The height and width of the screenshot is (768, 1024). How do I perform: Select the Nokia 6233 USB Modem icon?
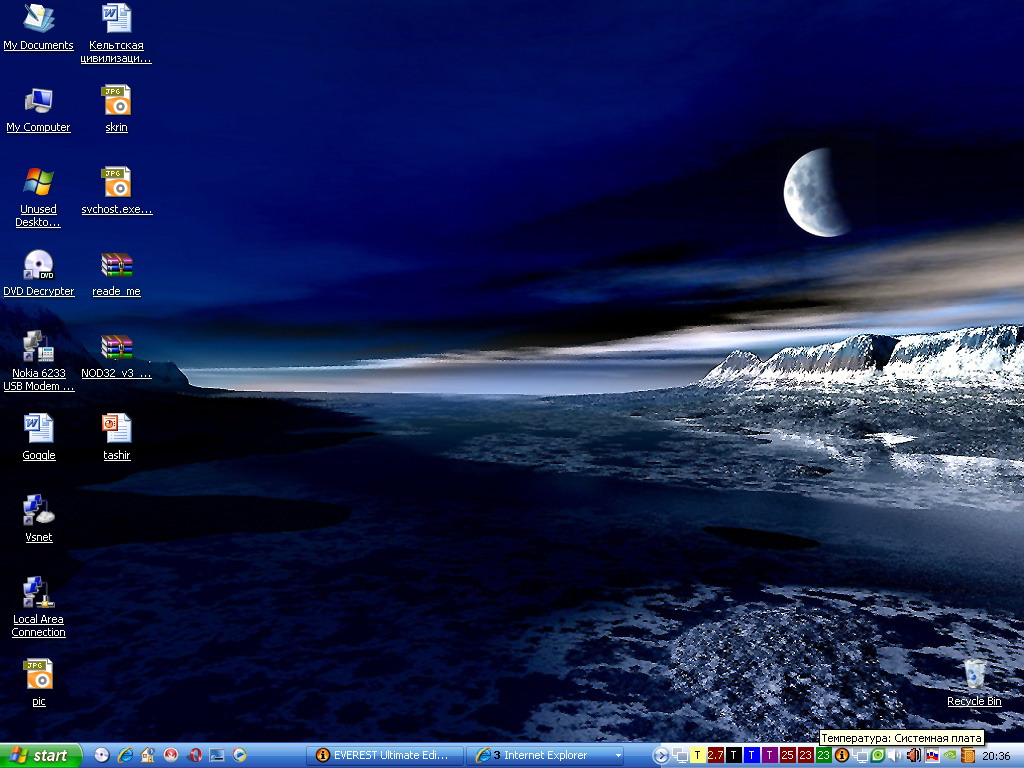coord(38,348)
